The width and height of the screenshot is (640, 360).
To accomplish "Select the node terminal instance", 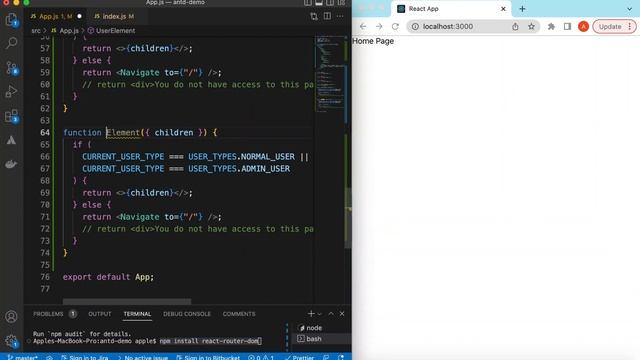I will [x=322, y=328].
